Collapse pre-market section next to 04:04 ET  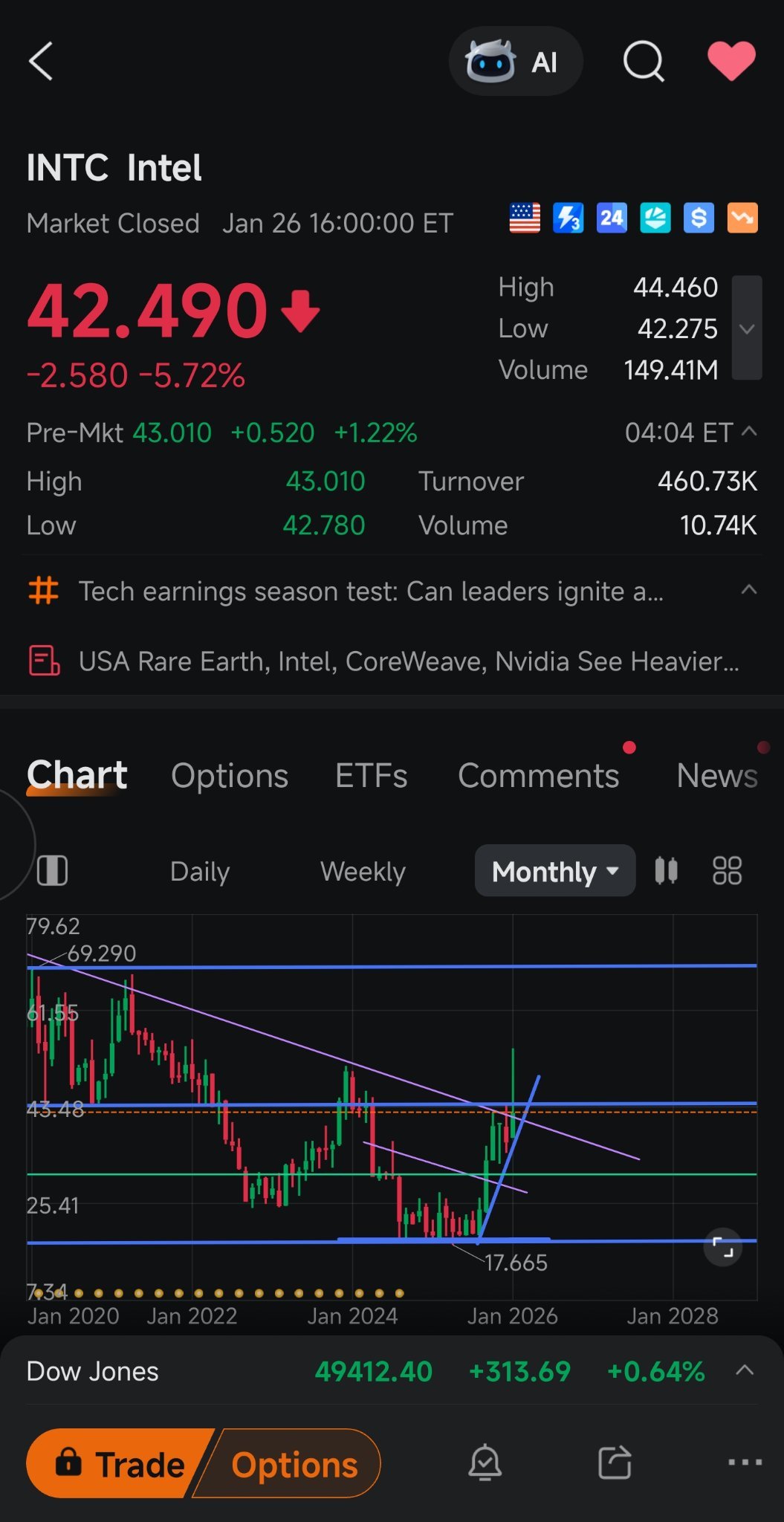(x=750, y=431)
